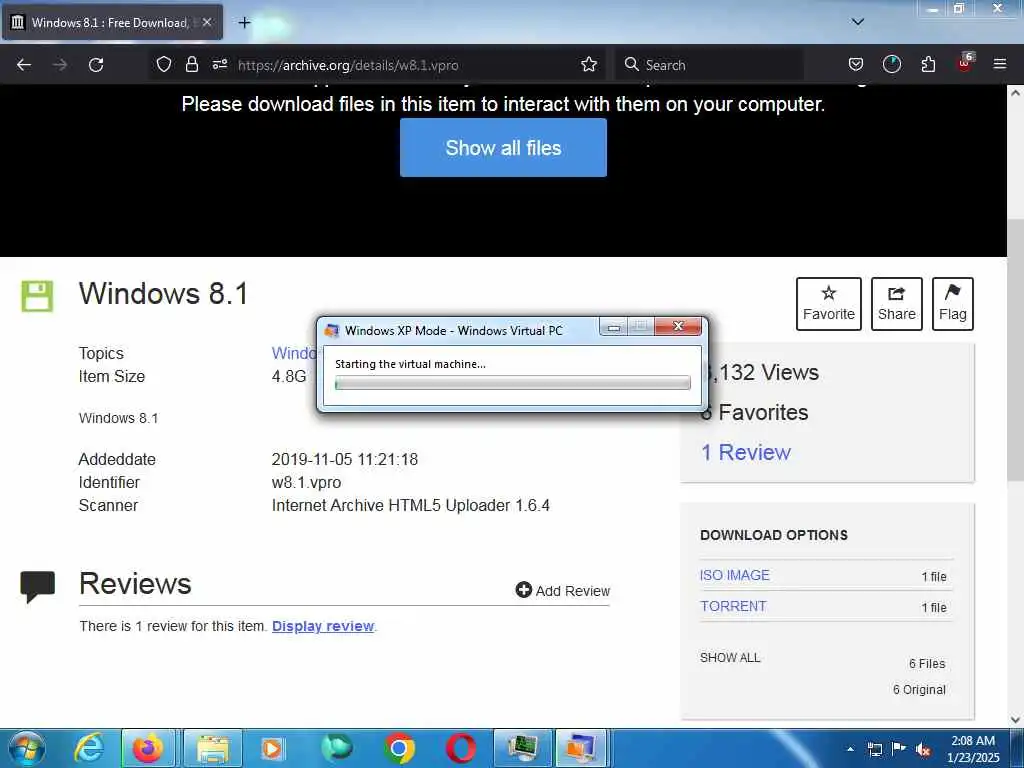Image resolution: width=1024 pixels, height=768 pixels.
Task: Open Windows Explorer from taskbar
Action: point(213,748)
